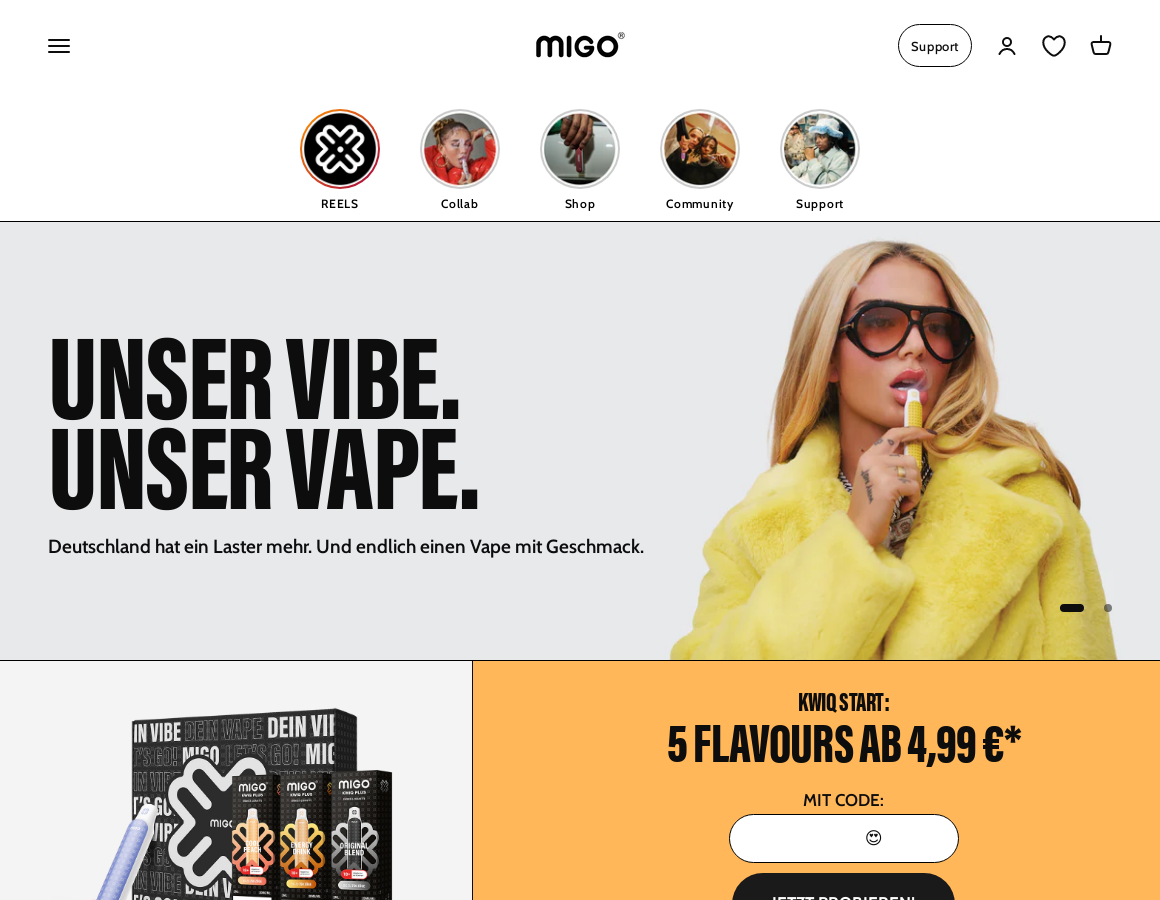Click the JETZT PROBIEREN button

click(x=844, y=887)
